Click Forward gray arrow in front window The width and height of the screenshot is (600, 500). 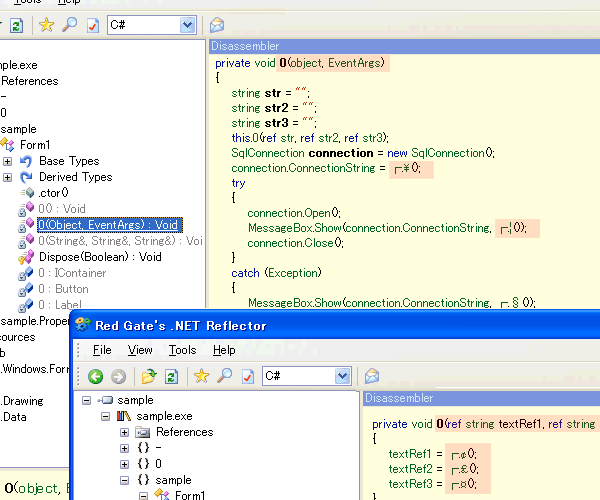118,376
